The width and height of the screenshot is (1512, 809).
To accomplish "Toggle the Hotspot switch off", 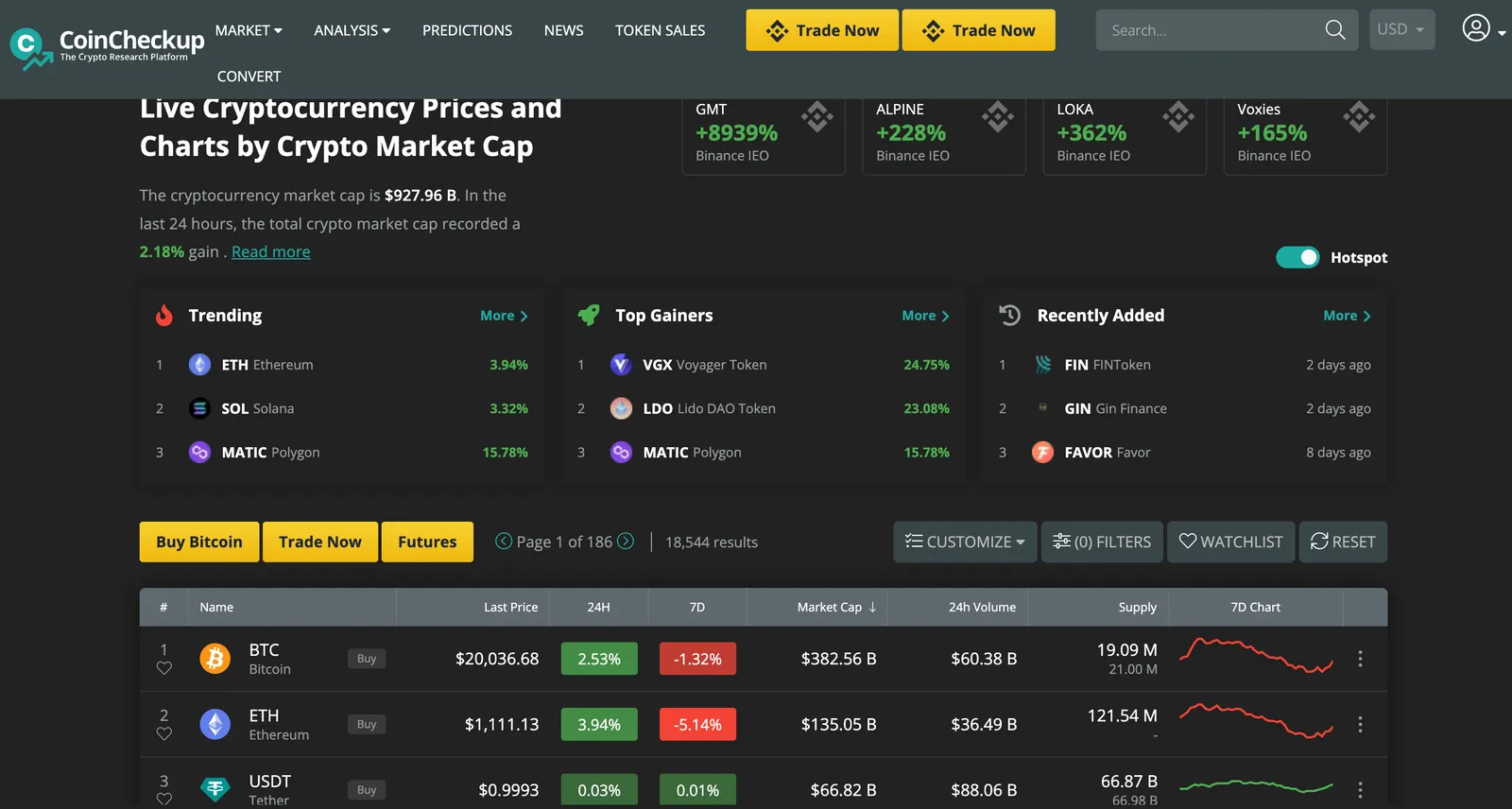I will click(x=1297, y=257).
